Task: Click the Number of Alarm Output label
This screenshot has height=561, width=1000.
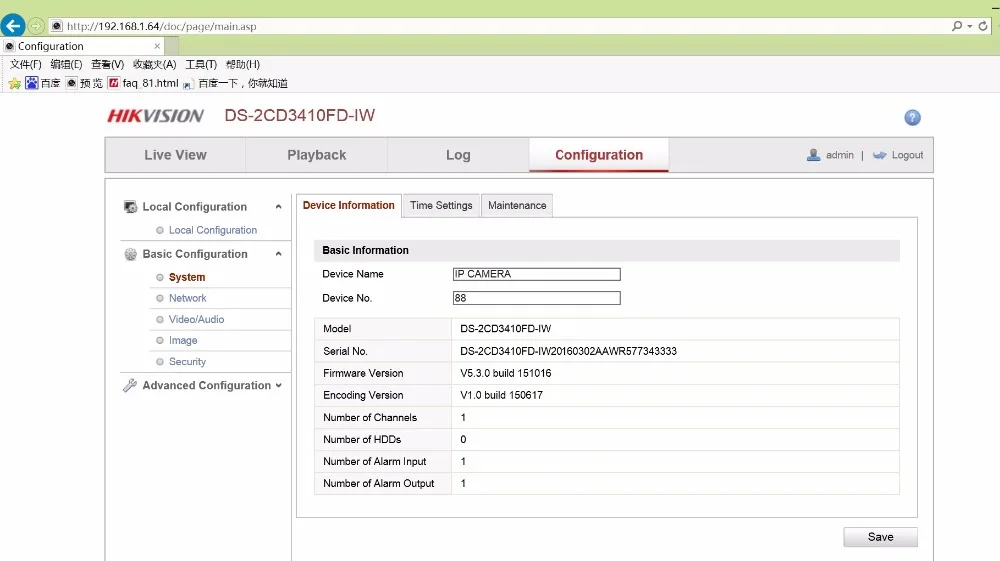Action: [379, 483]
